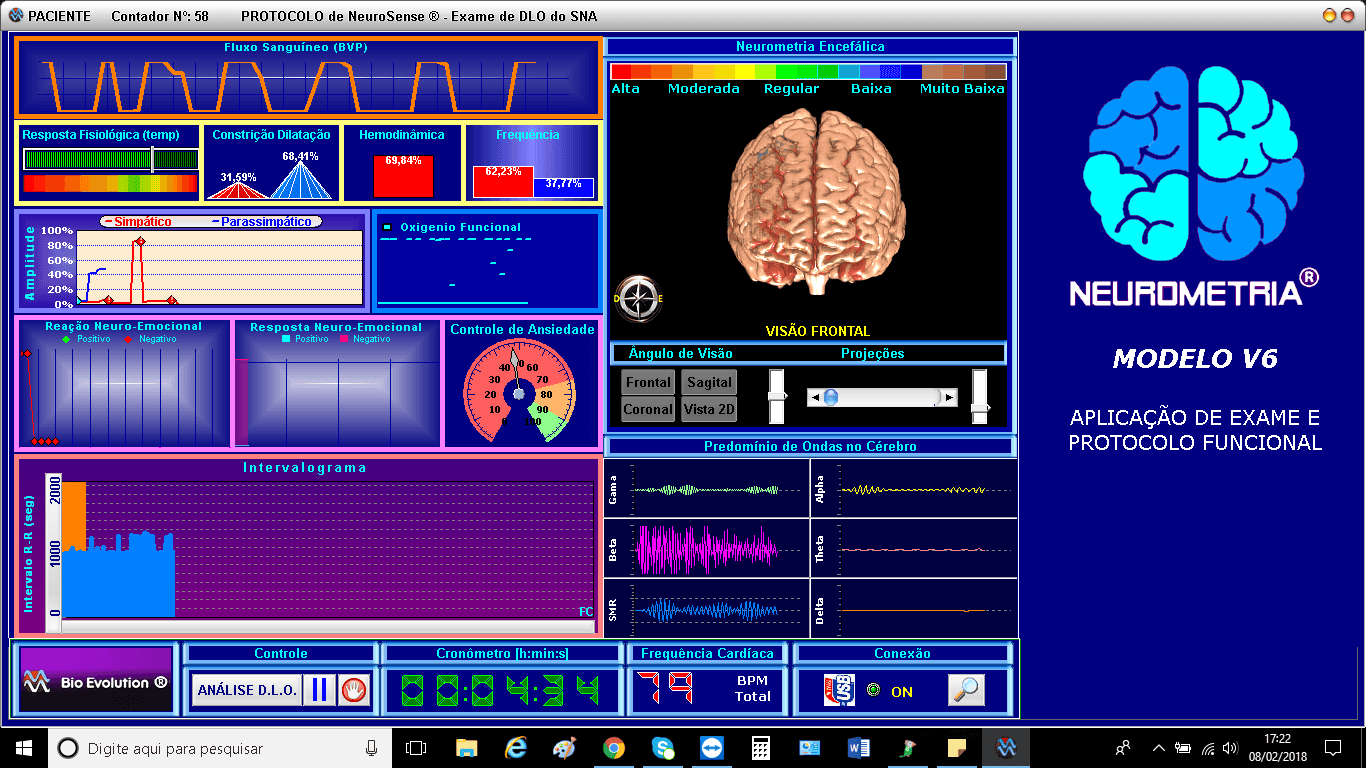Click the 37,77% Frequência value

(x=563, y=183)
